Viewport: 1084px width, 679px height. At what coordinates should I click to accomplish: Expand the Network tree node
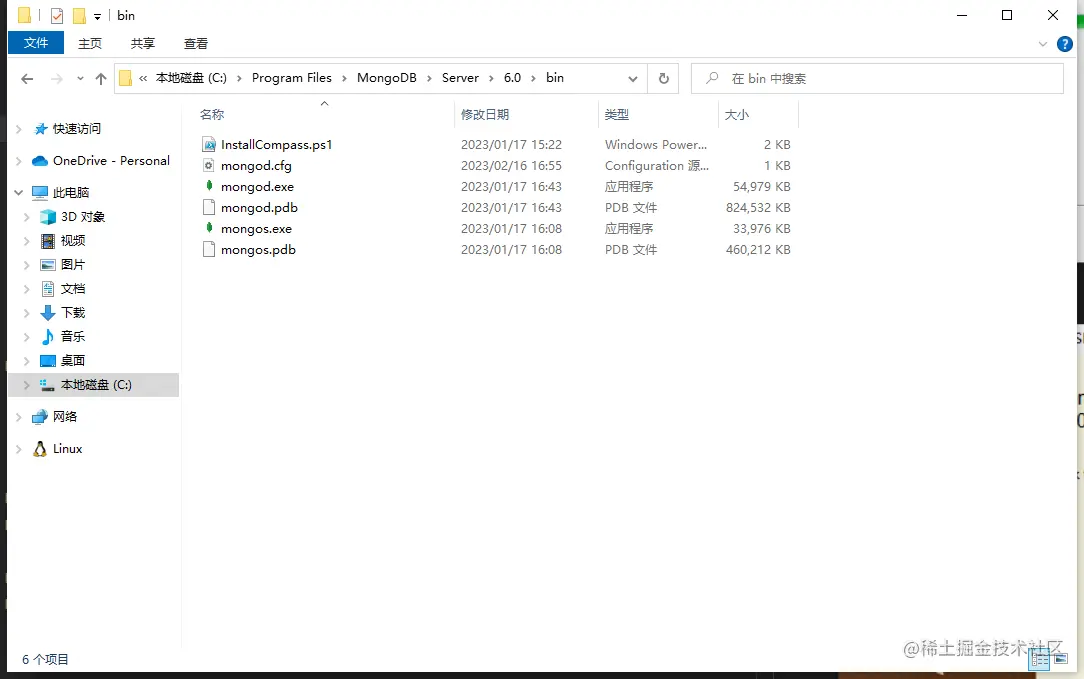[x=19, y=416]
